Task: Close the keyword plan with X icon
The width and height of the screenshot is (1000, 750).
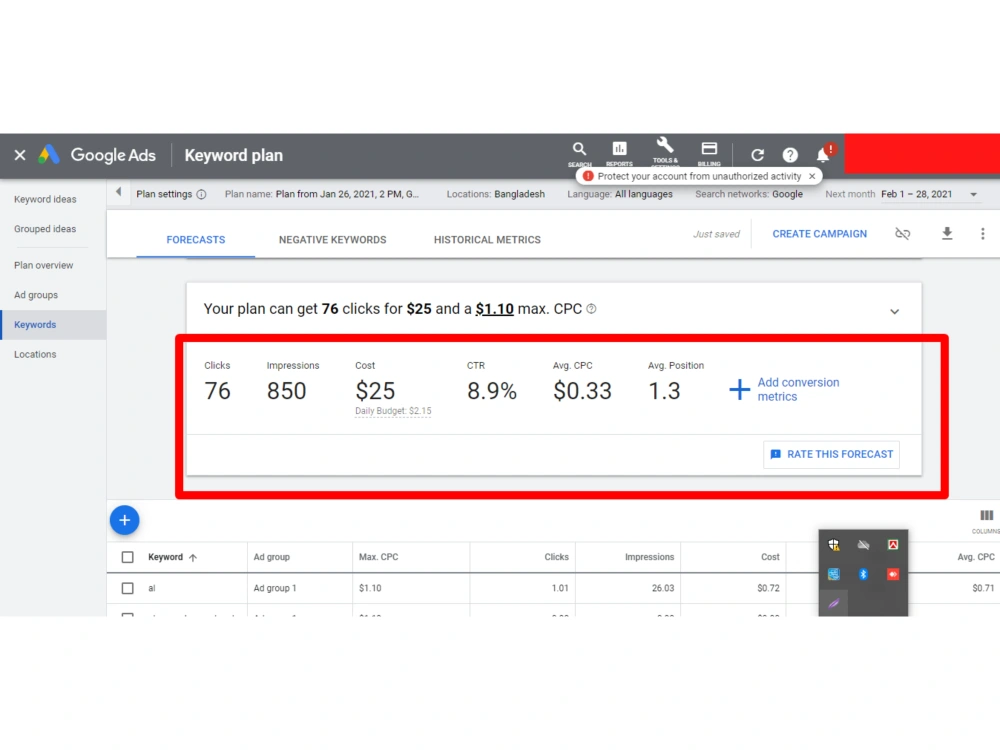Action: (20, 155)
